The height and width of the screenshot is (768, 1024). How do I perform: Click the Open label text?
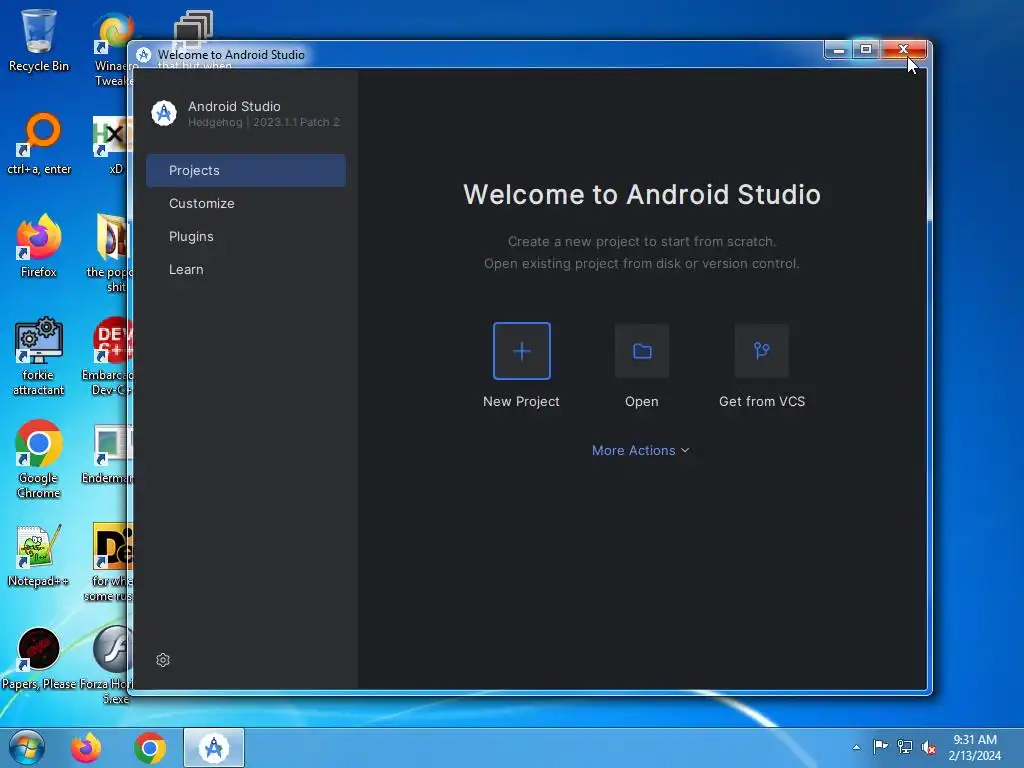click(x=642, y=402)
